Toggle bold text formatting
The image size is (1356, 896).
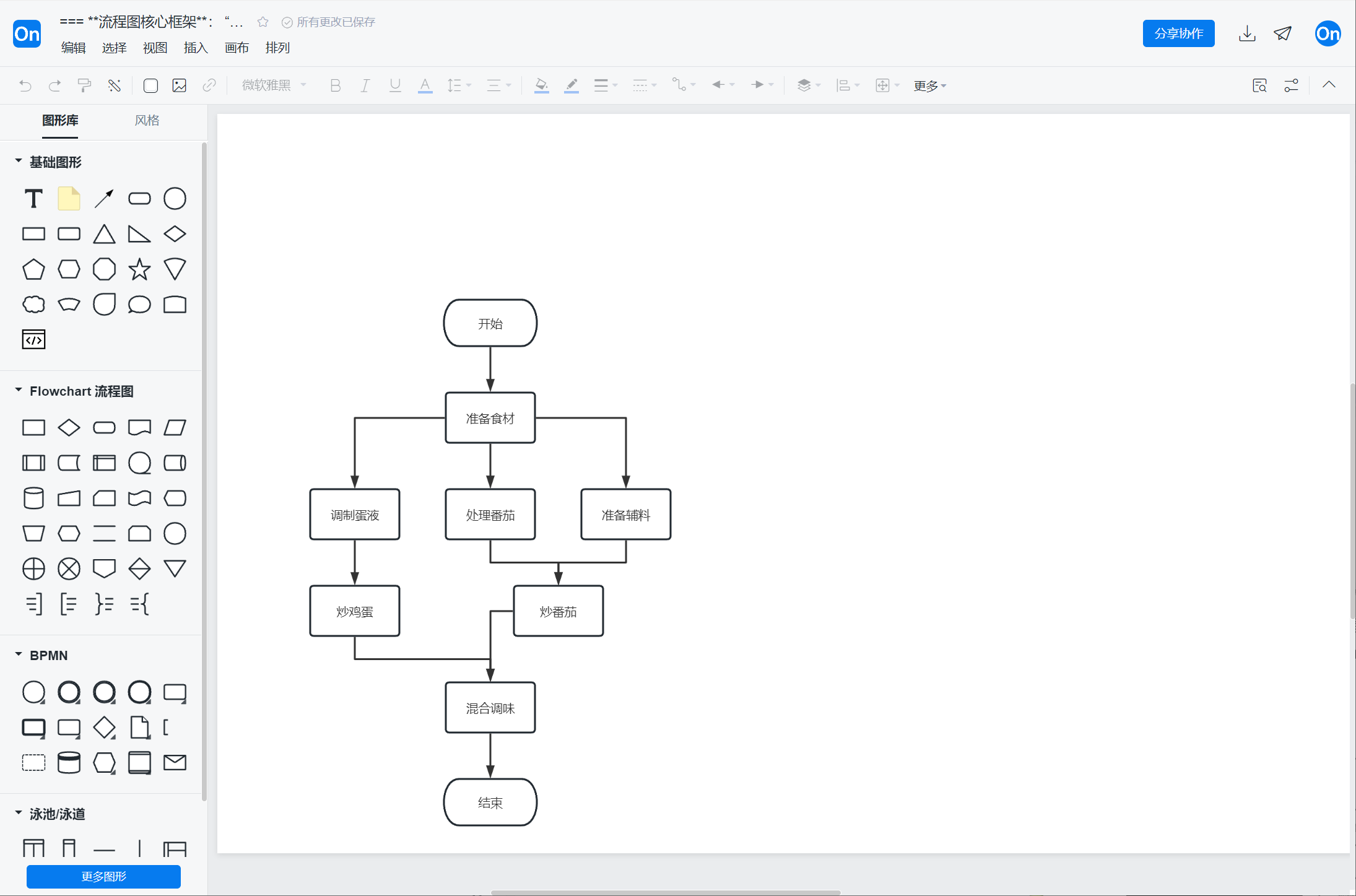click(335, 85)
